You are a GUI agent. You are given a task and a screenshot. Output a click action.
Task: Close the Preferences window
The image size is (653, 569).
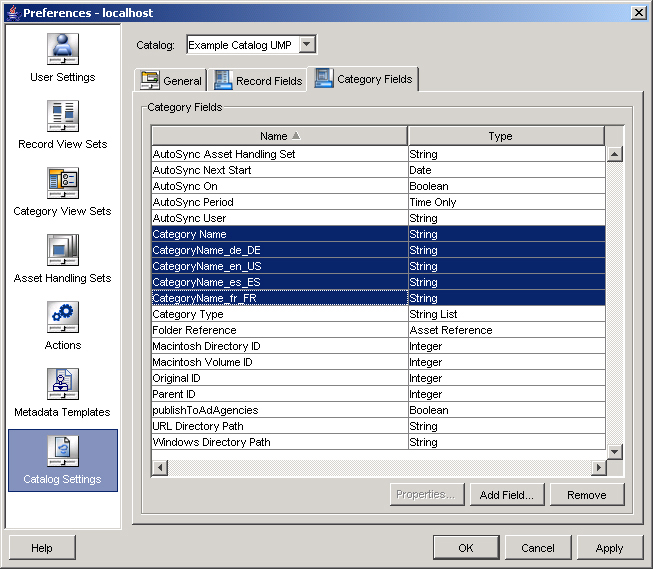click(x=639, y=13)
